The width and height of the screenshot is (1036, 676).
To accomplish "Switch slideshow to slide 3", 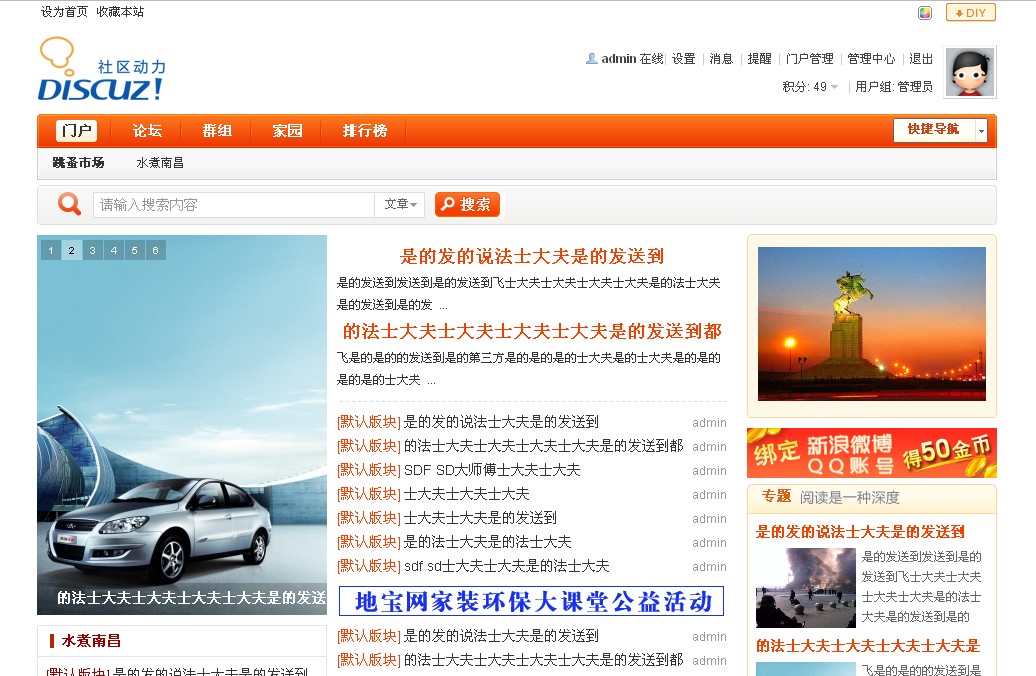I will click(92, 250).
